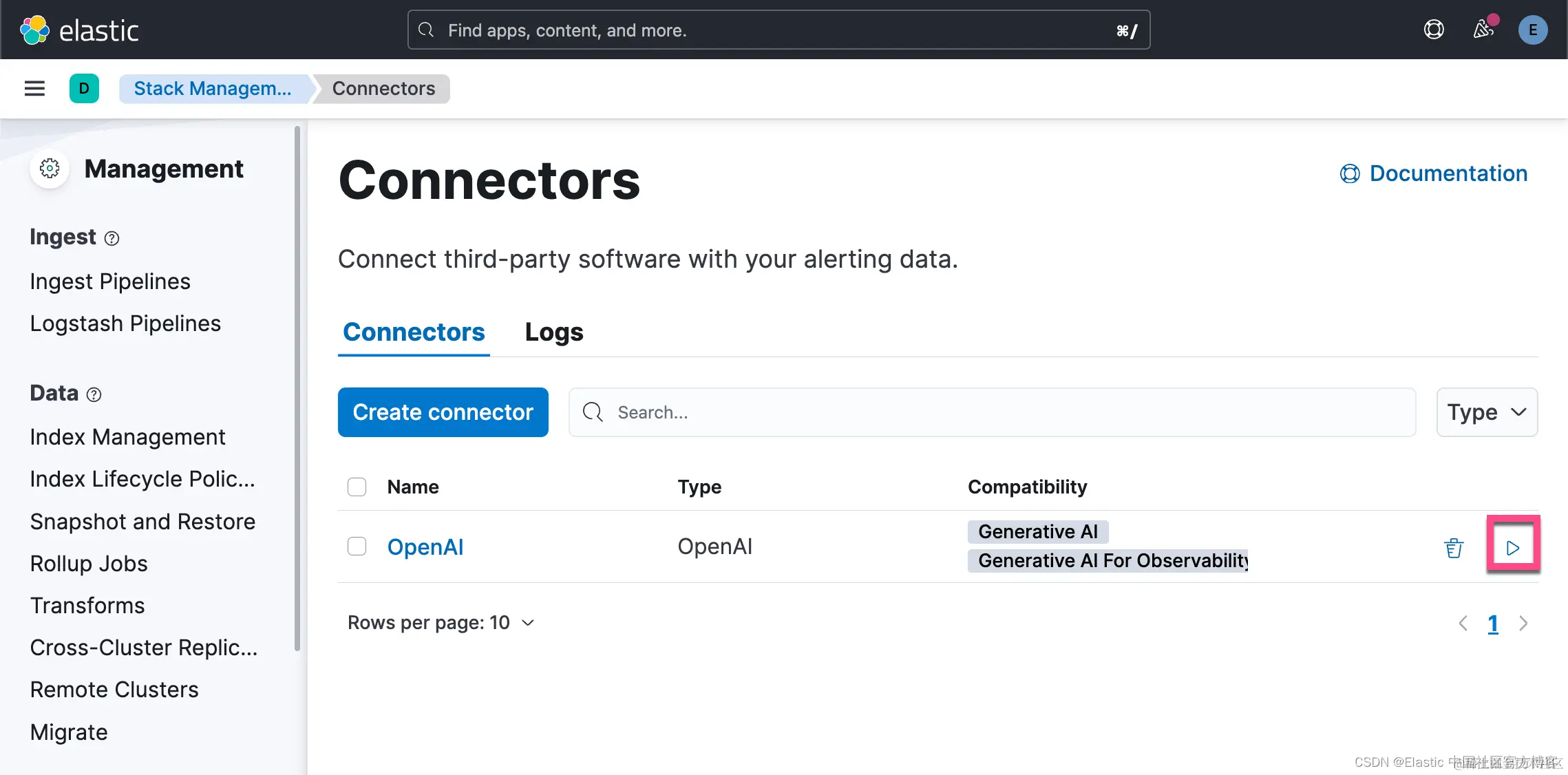Toggle the hamburger navigation menu
The width and height of the screenshot is (1568, 775).
pyautogui.click(x=34, y=89)
